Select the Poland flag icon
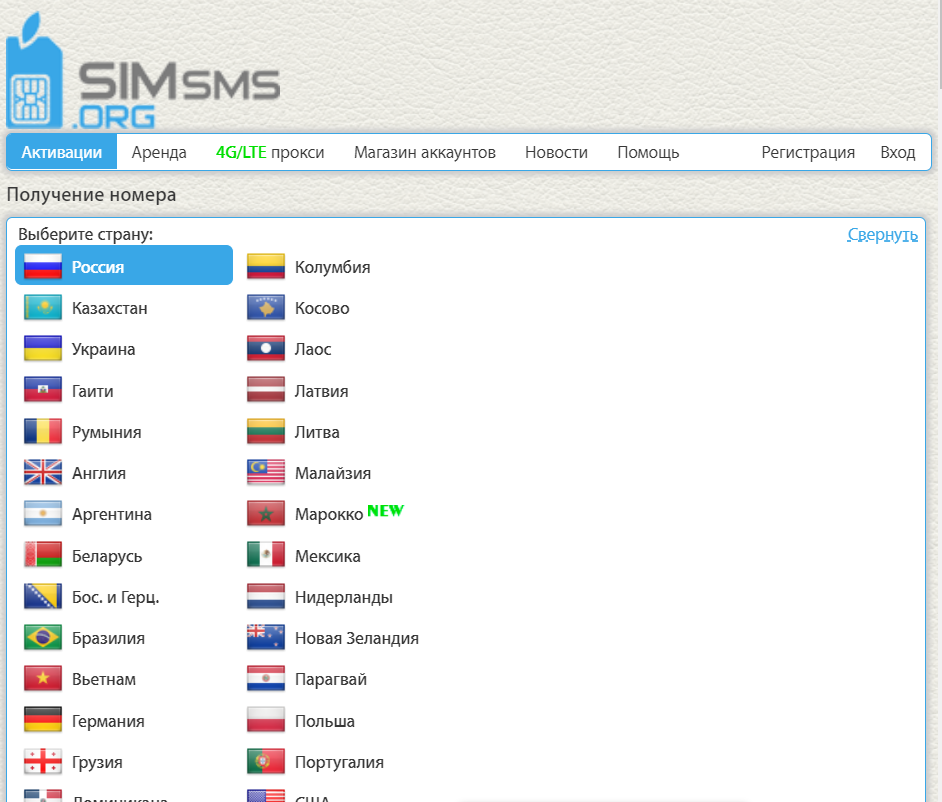The image size is (942, 802). [266, 720]
